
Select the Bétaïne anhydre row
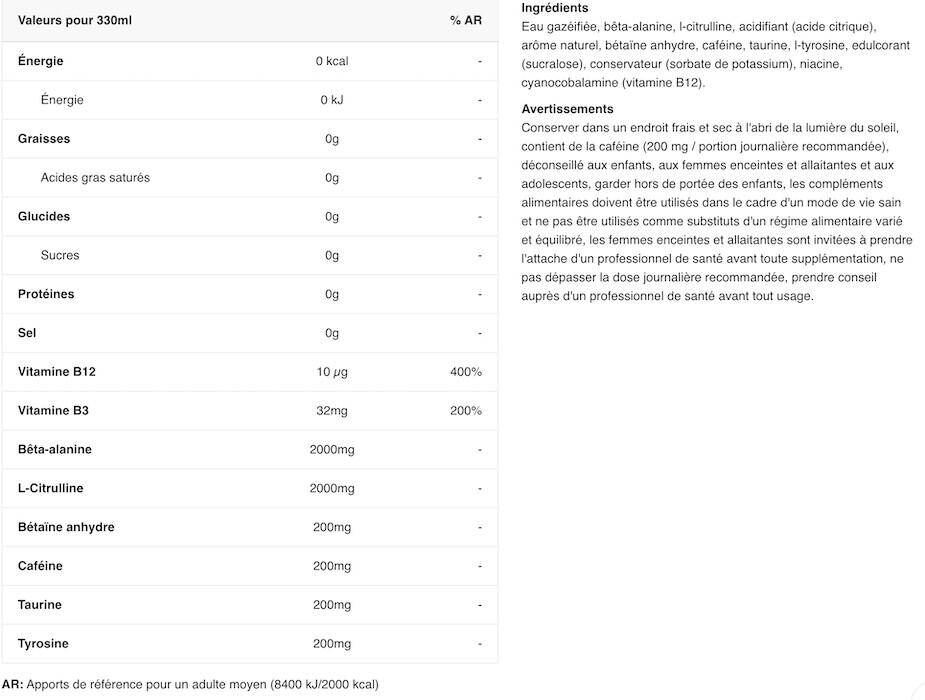(x=250, y=527)
